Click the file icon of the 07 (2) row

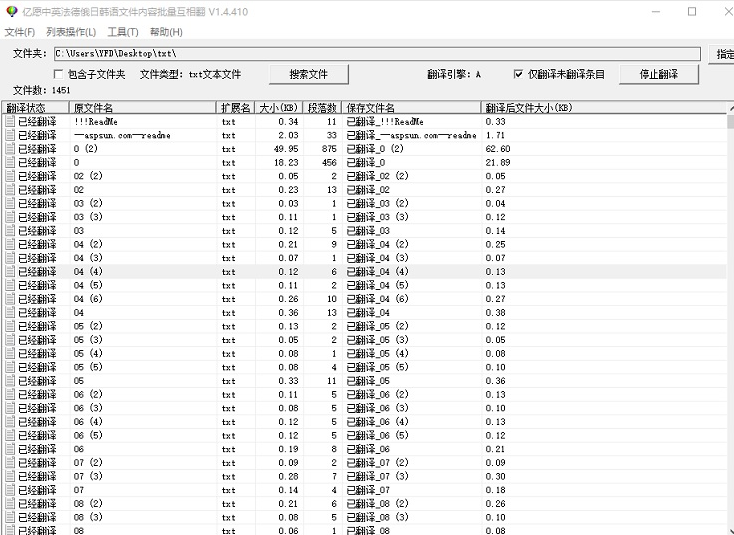[10, 462]
